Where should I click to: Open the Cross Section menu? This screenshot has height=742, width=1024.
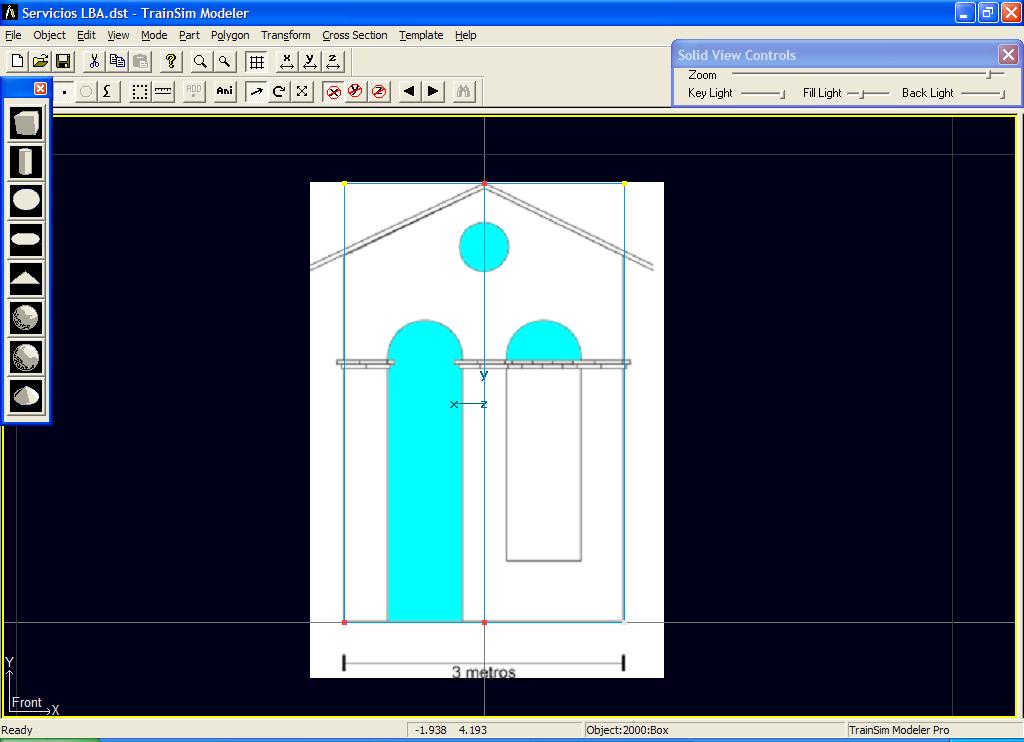(354, 35)
